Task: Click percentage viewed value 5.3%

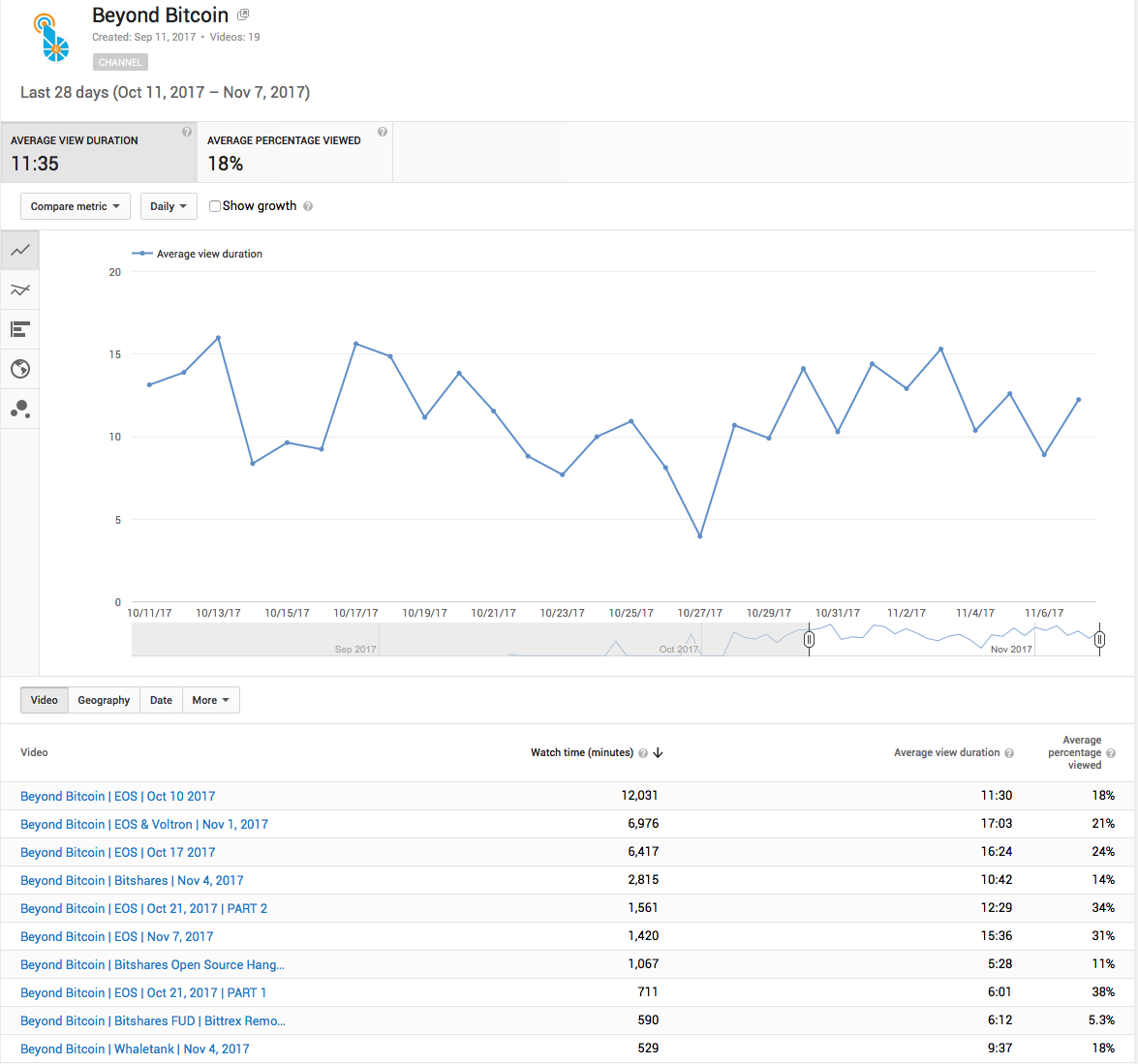Action: coord(1102,1020)
